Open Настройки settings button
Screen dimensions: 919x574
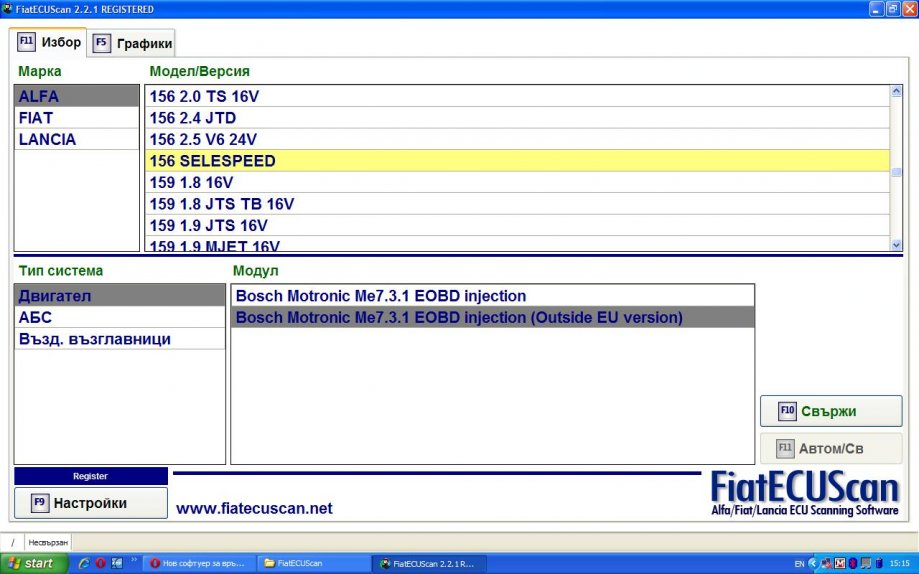(90, 503)
